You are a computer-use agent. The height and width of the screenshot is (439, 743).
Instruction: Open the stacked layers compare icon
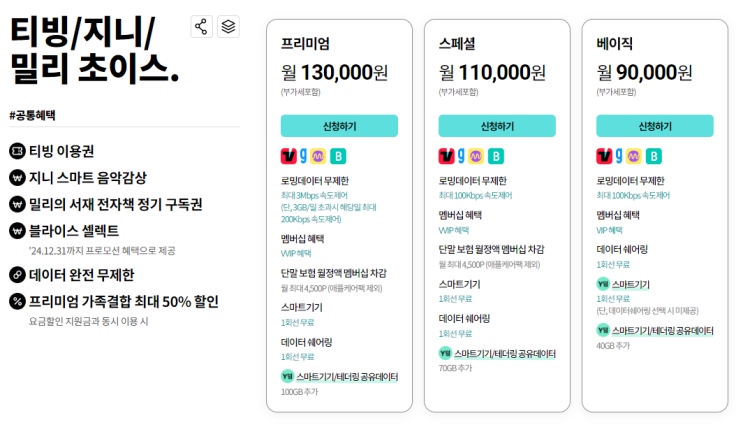229,27
